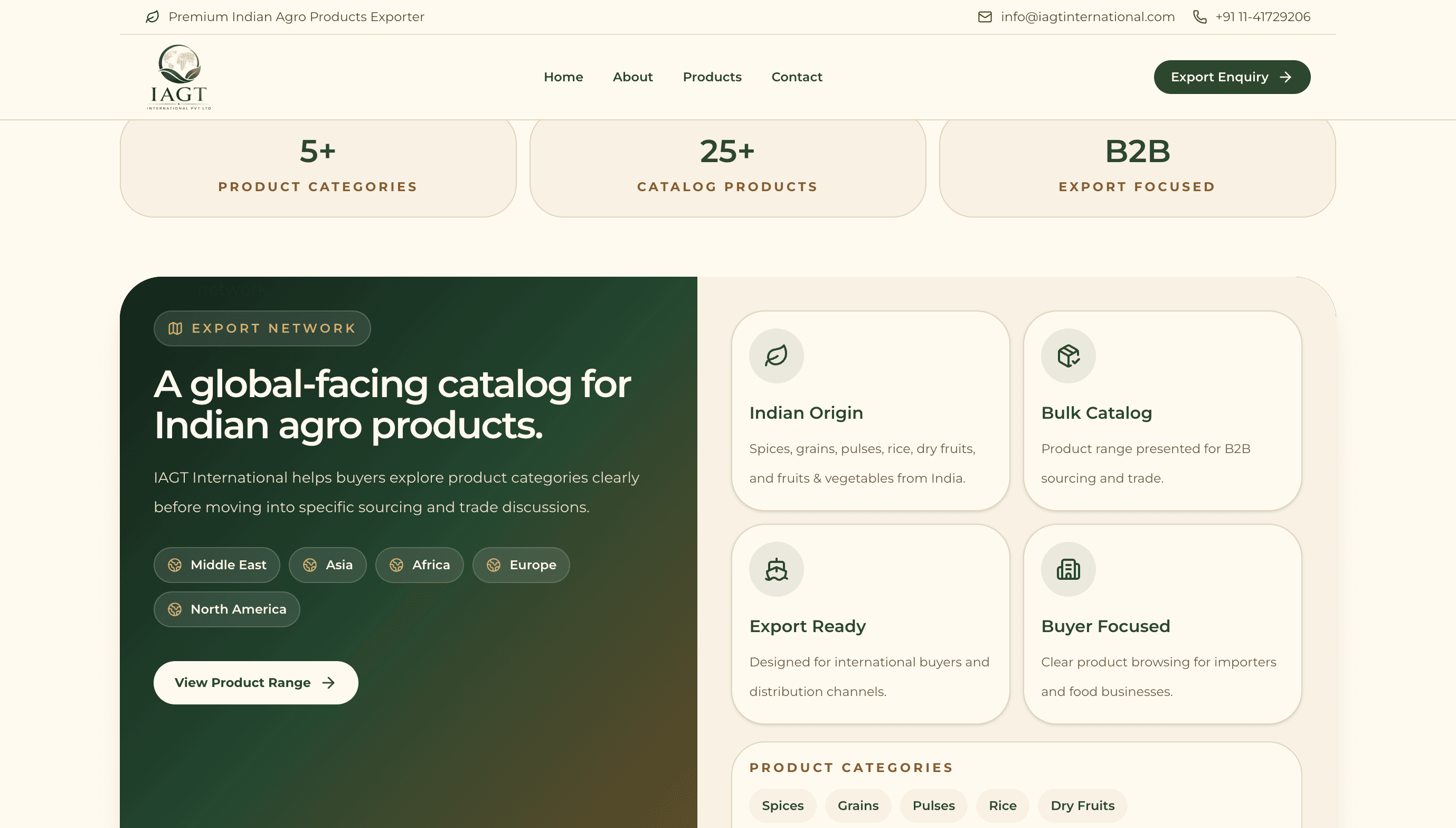The width and height of the screenshot is (1456, 828).
Task: Click the paragraph starting IAGT International helps buyers
Action: [x=396, y=492]
